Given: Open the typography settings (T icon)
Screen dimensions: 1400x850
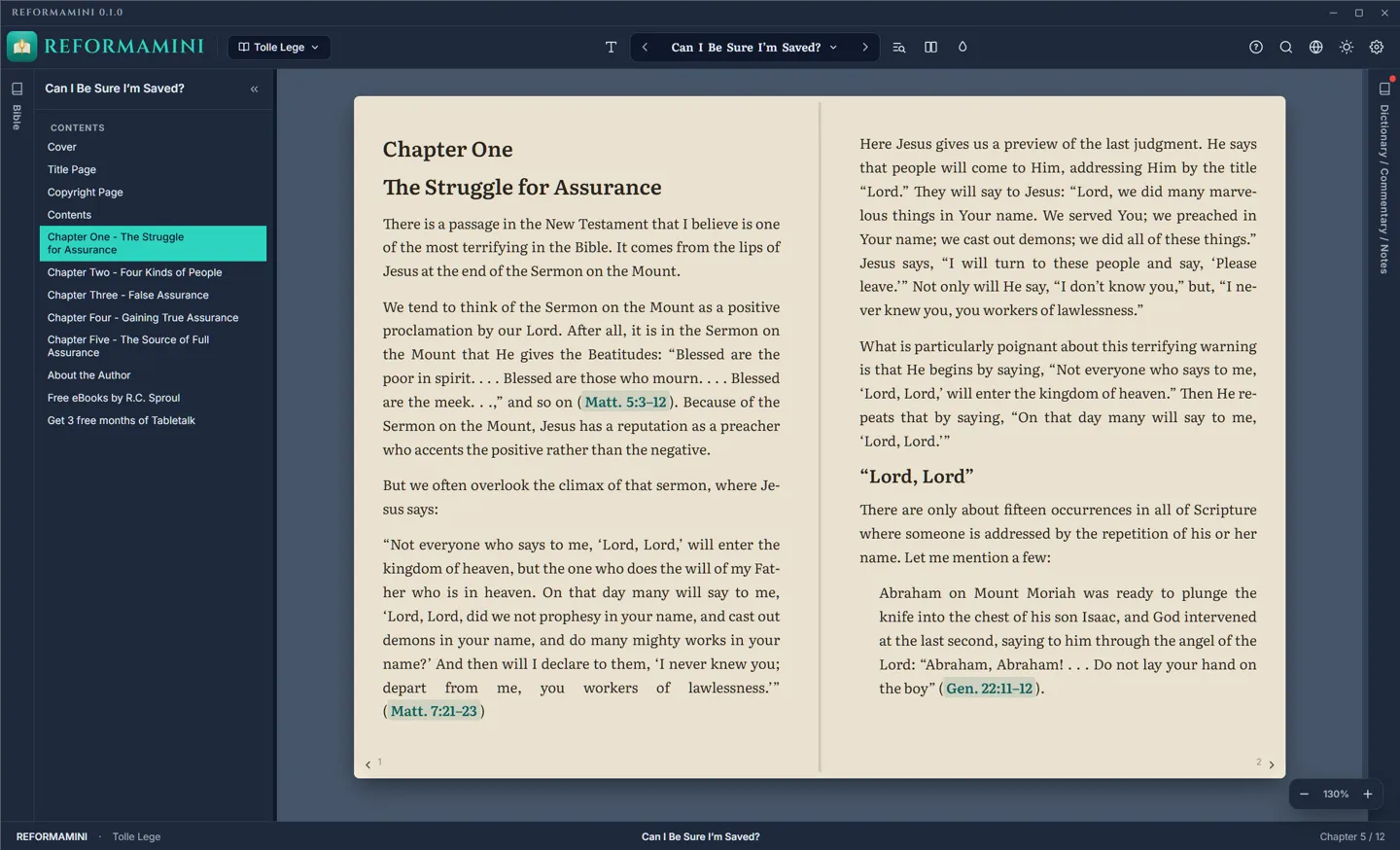Looking at the screenshot, I should 611,47.
